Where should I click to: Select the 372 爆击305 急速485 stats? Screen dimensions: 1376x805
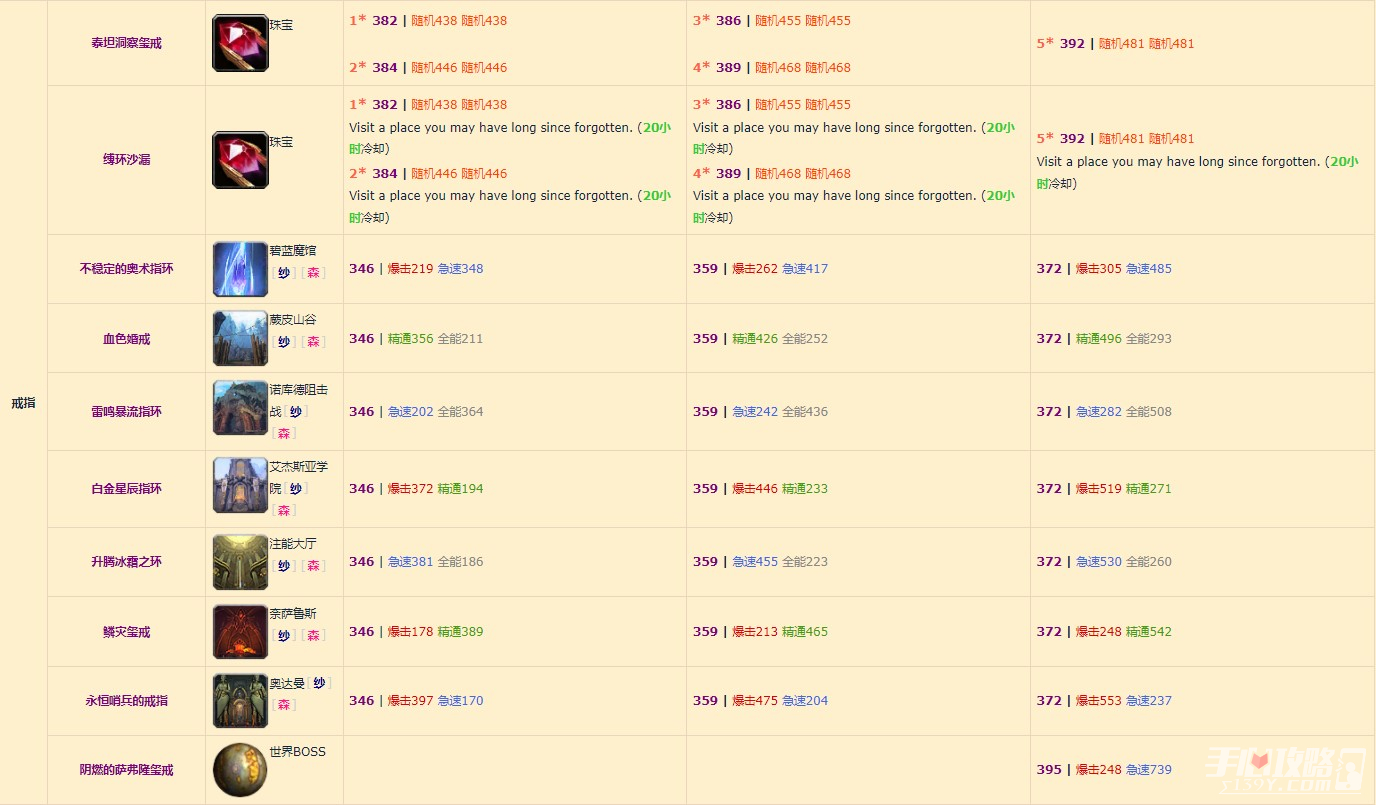1104,268
